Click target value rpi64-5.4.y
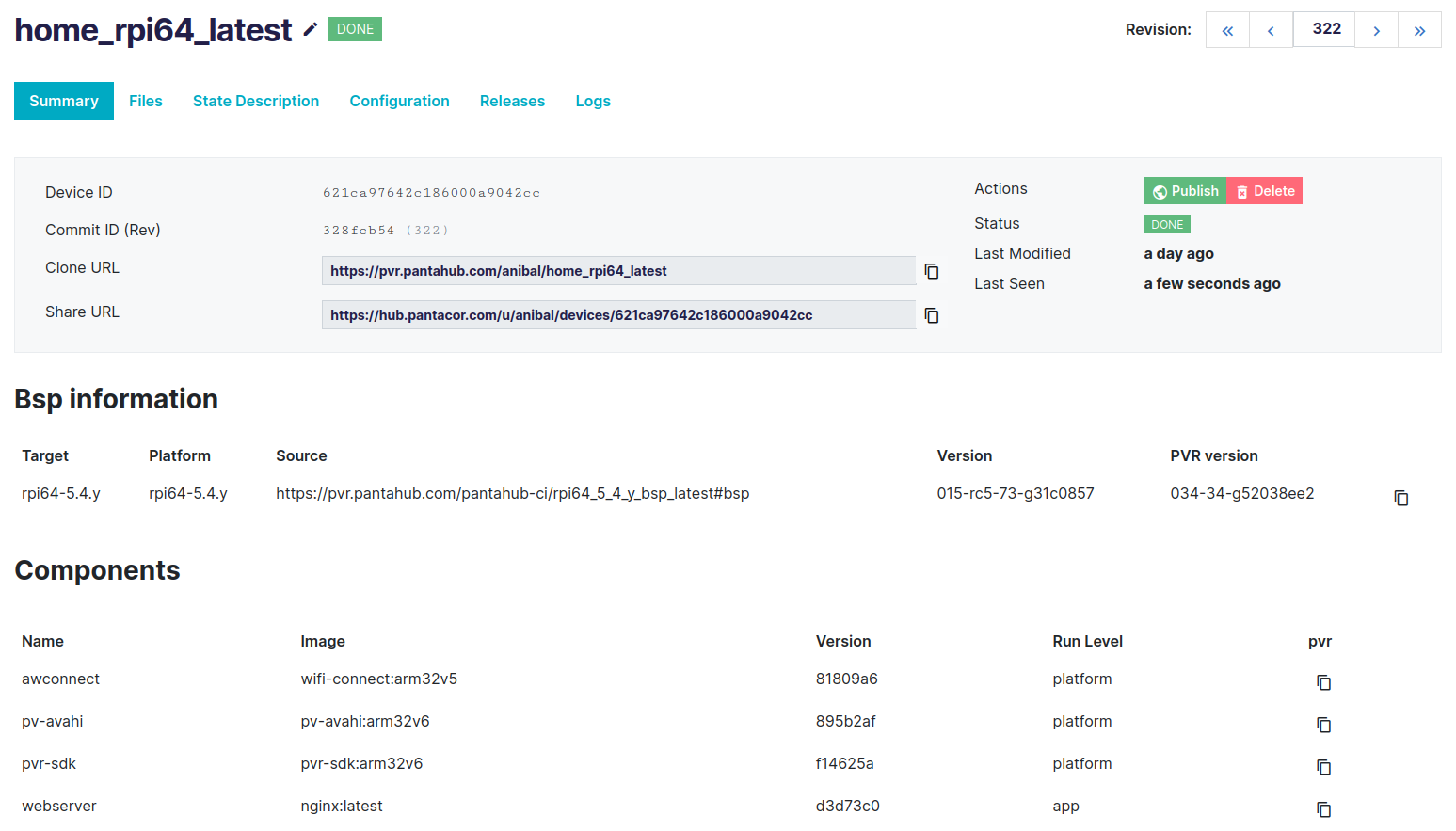 [61, 493]
